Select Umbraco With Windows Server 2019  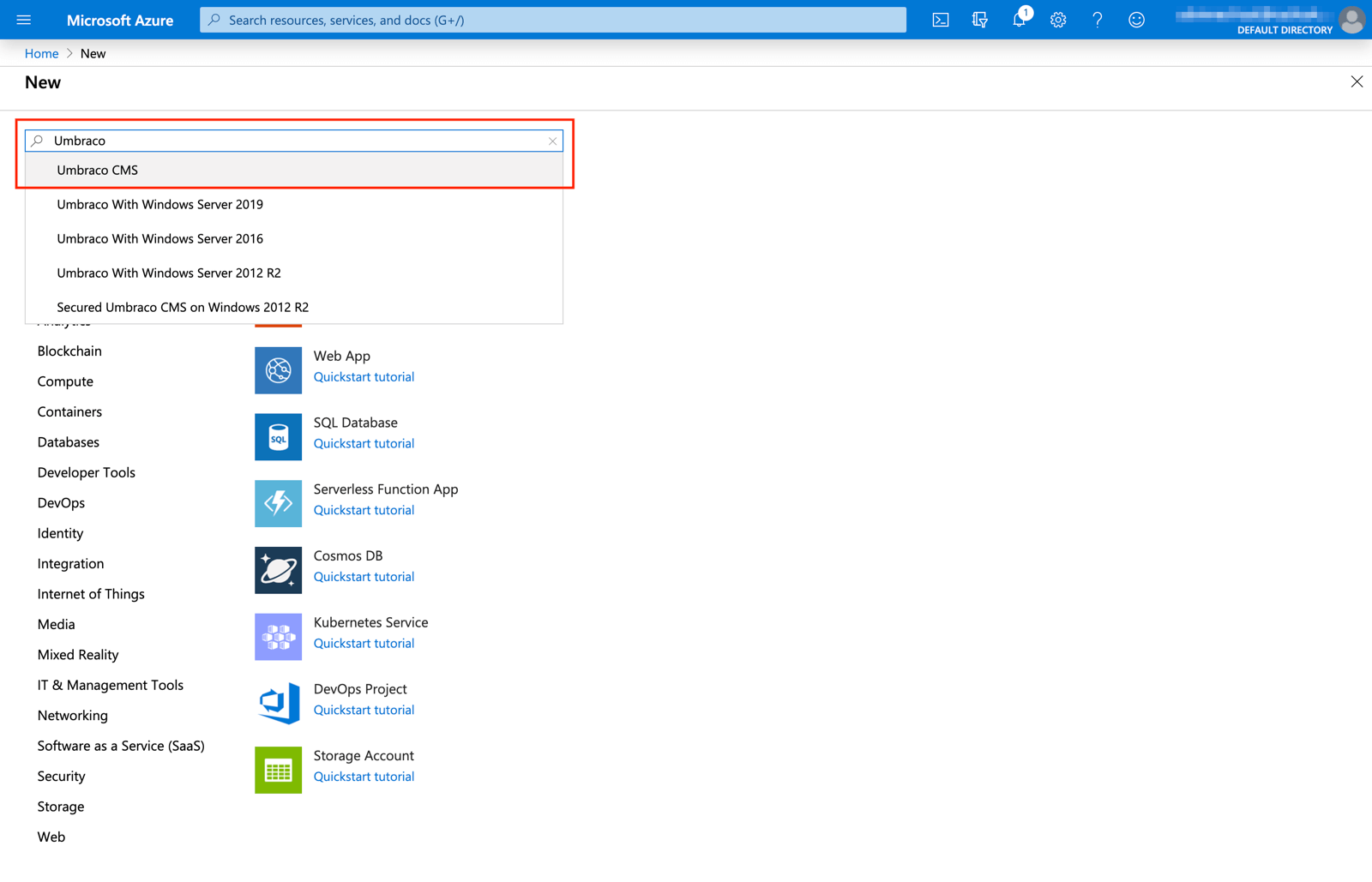(294, 204)
